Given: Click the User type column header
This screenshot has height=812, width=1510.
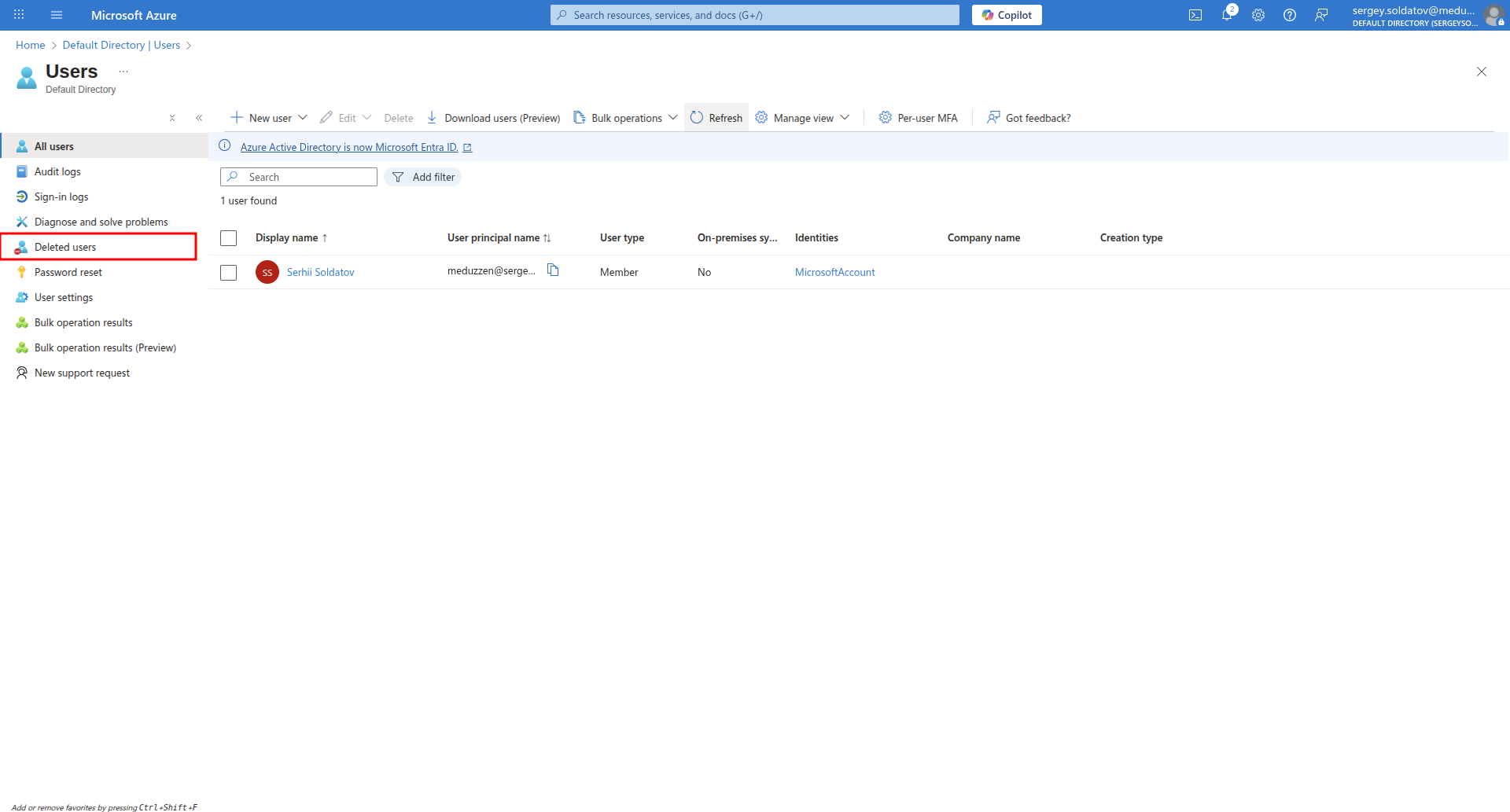Looking at the screenshot, I should pyautogui.click(x=622, y=237).
